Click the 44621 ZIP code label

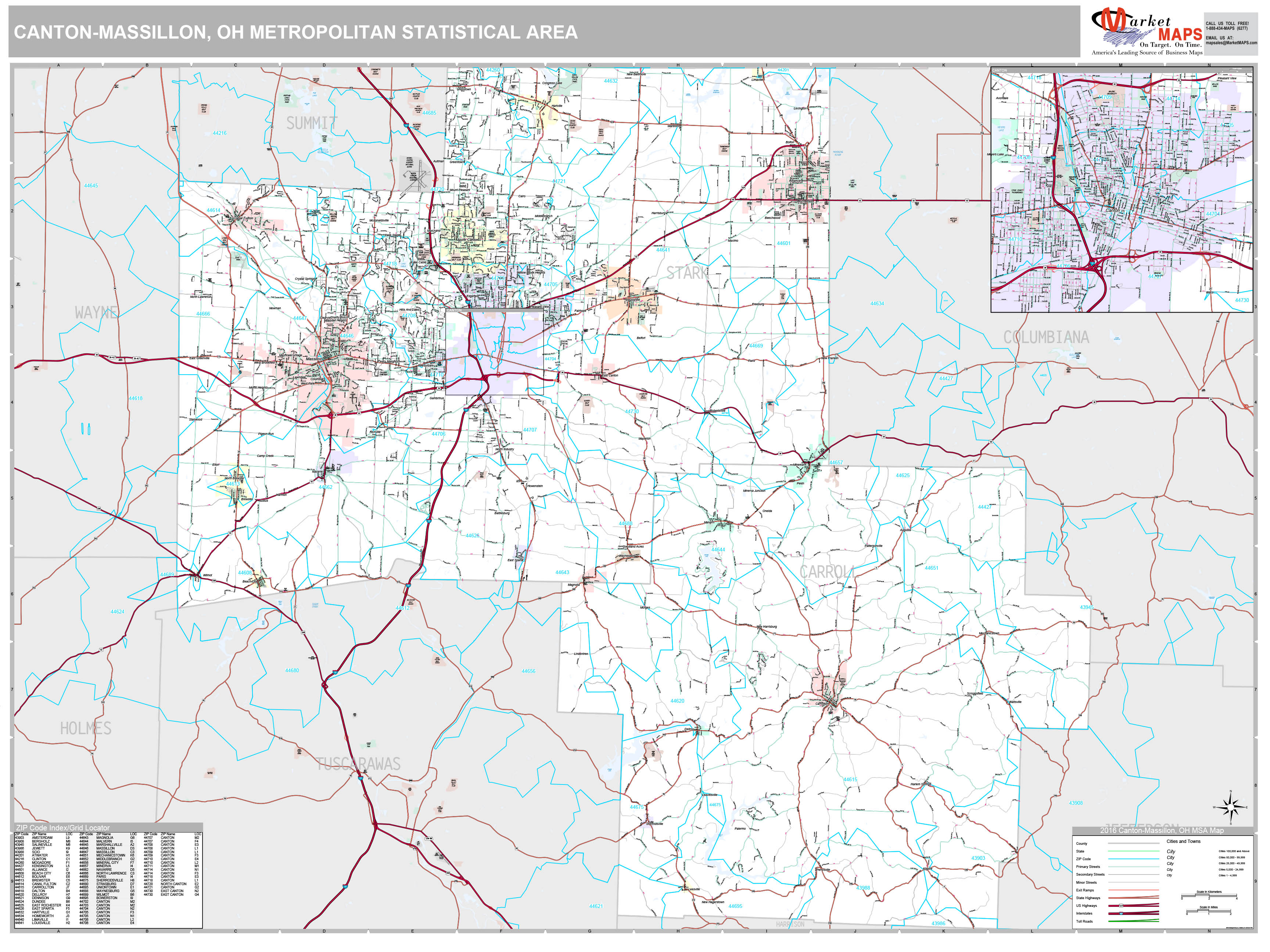point(596,906)
